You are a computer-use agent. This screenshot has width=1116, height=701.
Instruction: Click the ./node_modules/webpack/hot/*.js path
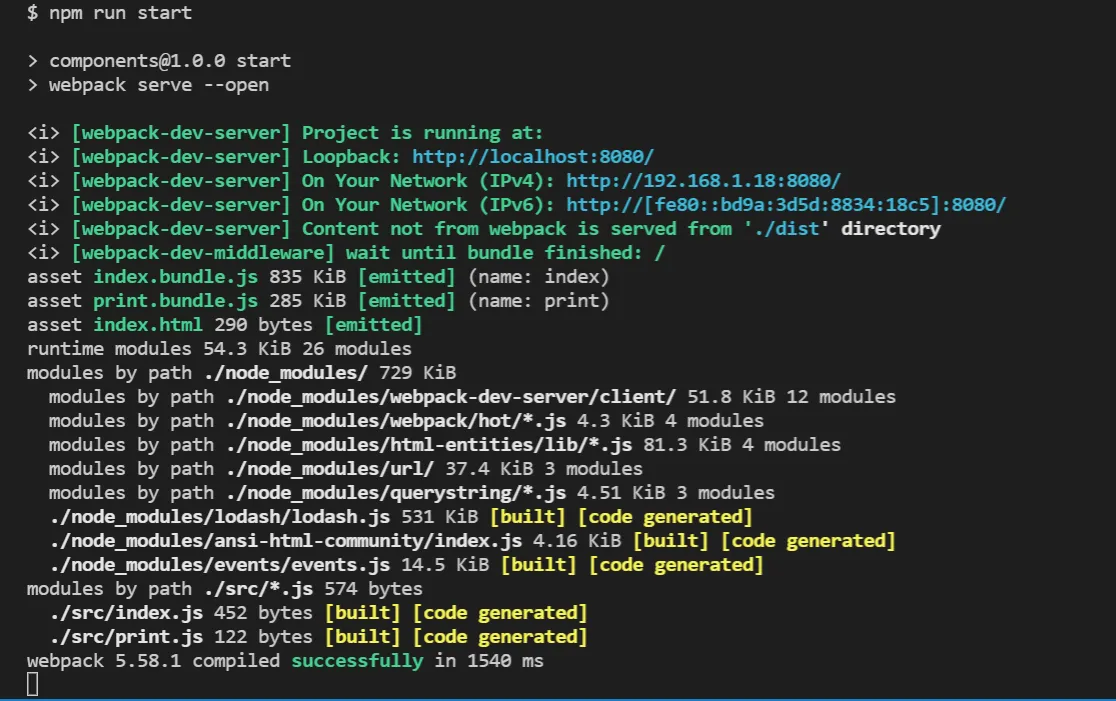click(396, 421)
